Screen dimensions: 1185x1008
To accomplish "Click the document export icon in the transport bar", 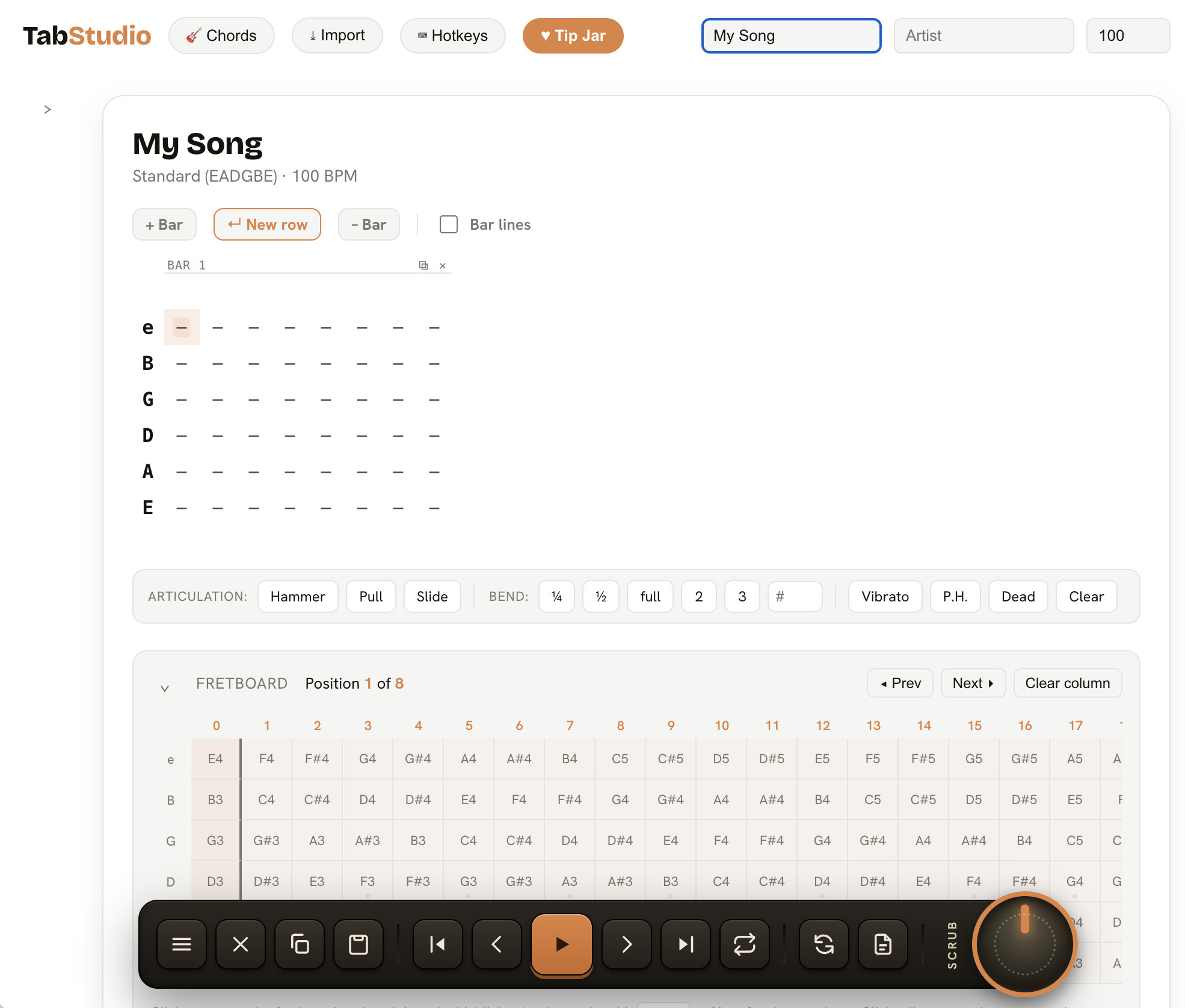I will point(883,944).
